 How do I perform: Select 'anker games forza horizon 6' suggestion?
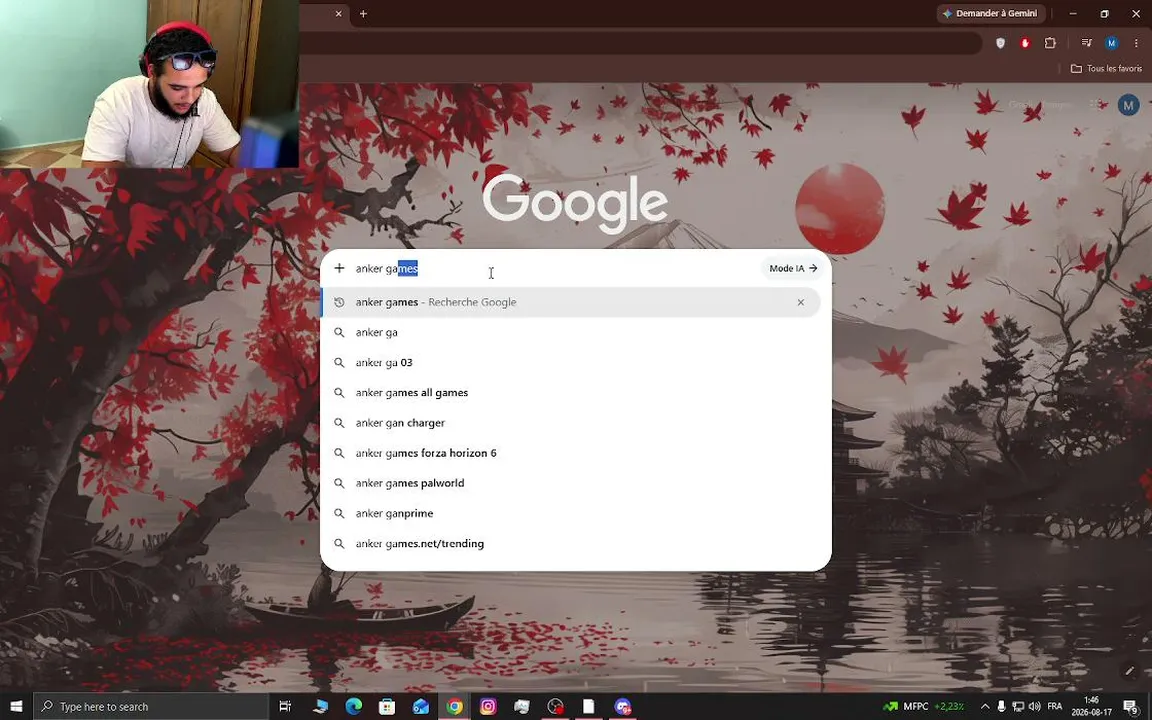pos(571,453)
